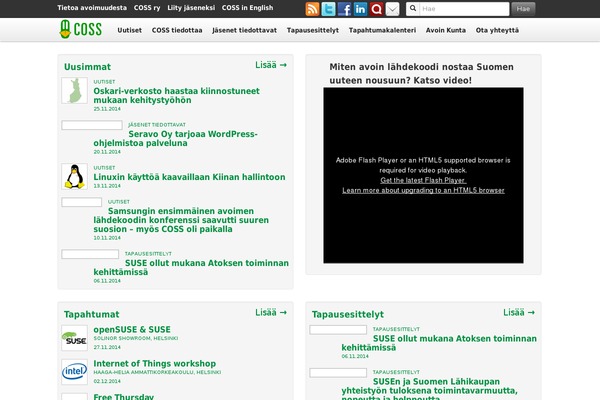Open Linuxin käyttöä kaavaillaan Kiinan article
The height and width of the screenshot is (400, 600).
189,177
